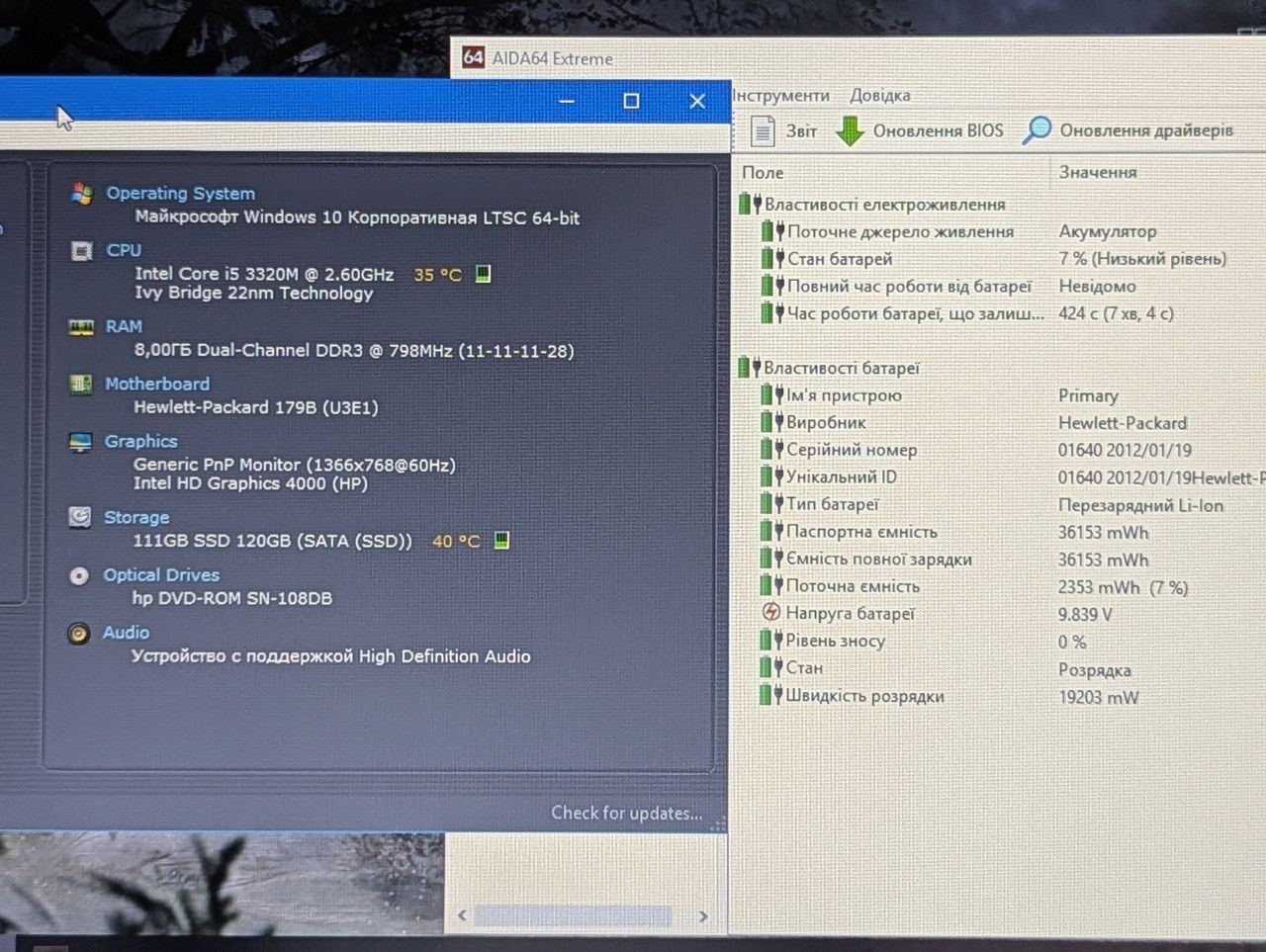Click the Властивості батареї group icon
Screen dimensions: 1266x952
pyautogui.click(x=749, y=369)
